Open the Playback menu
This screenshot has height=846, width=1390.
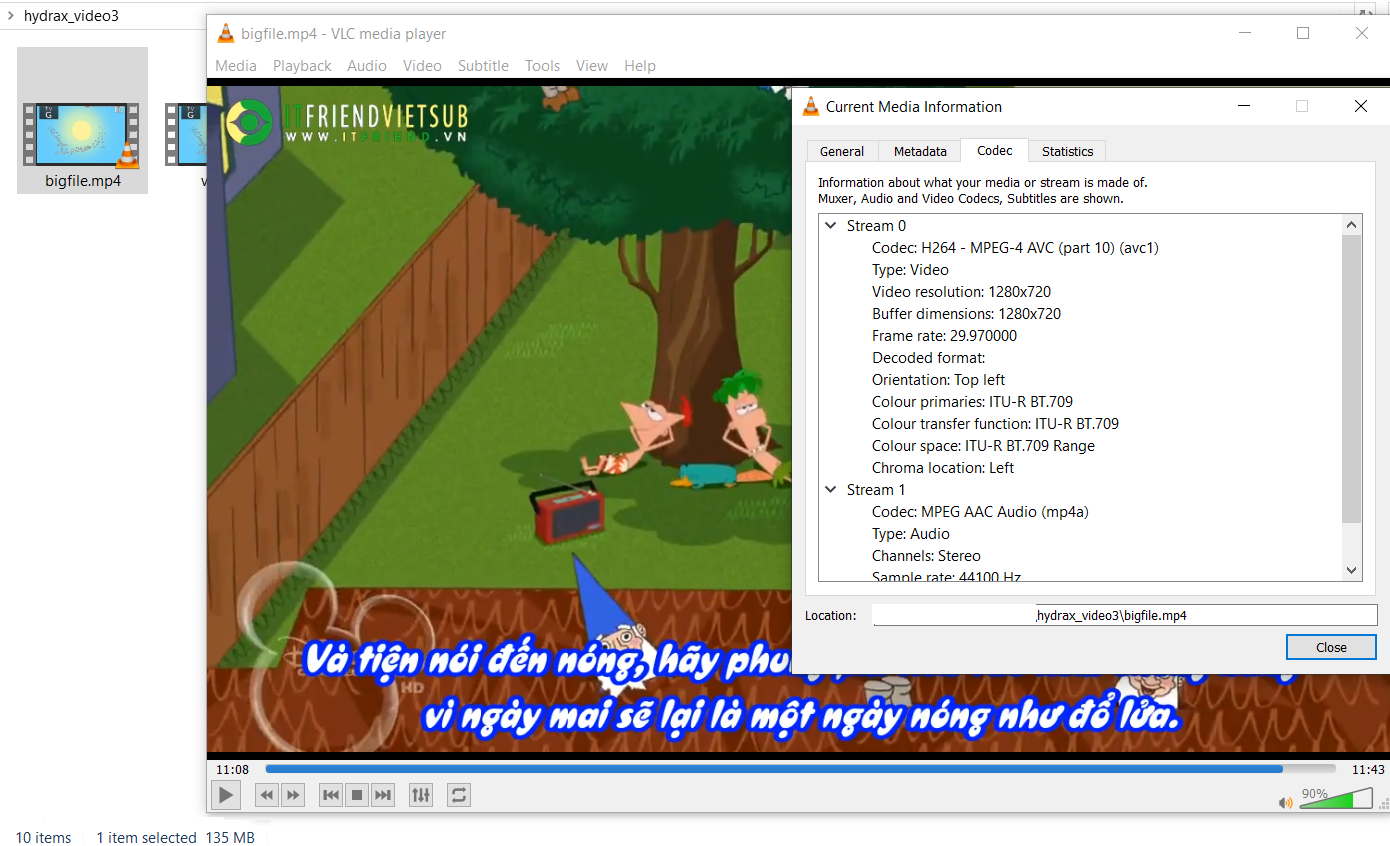coord(302,66)
